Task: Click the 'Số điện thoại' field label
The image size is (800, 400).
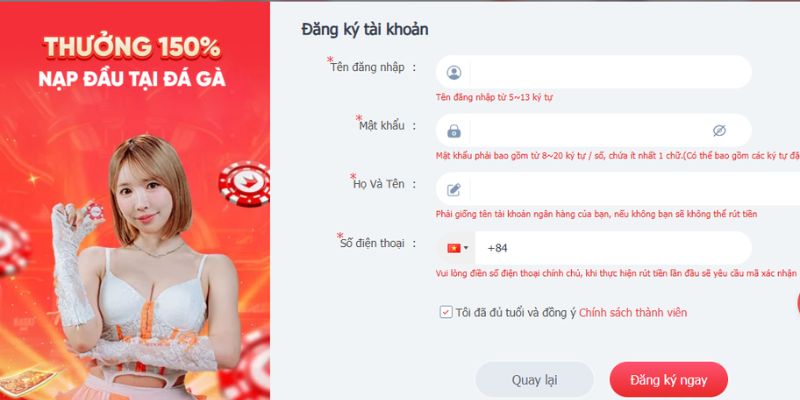Action: point(371,243)
